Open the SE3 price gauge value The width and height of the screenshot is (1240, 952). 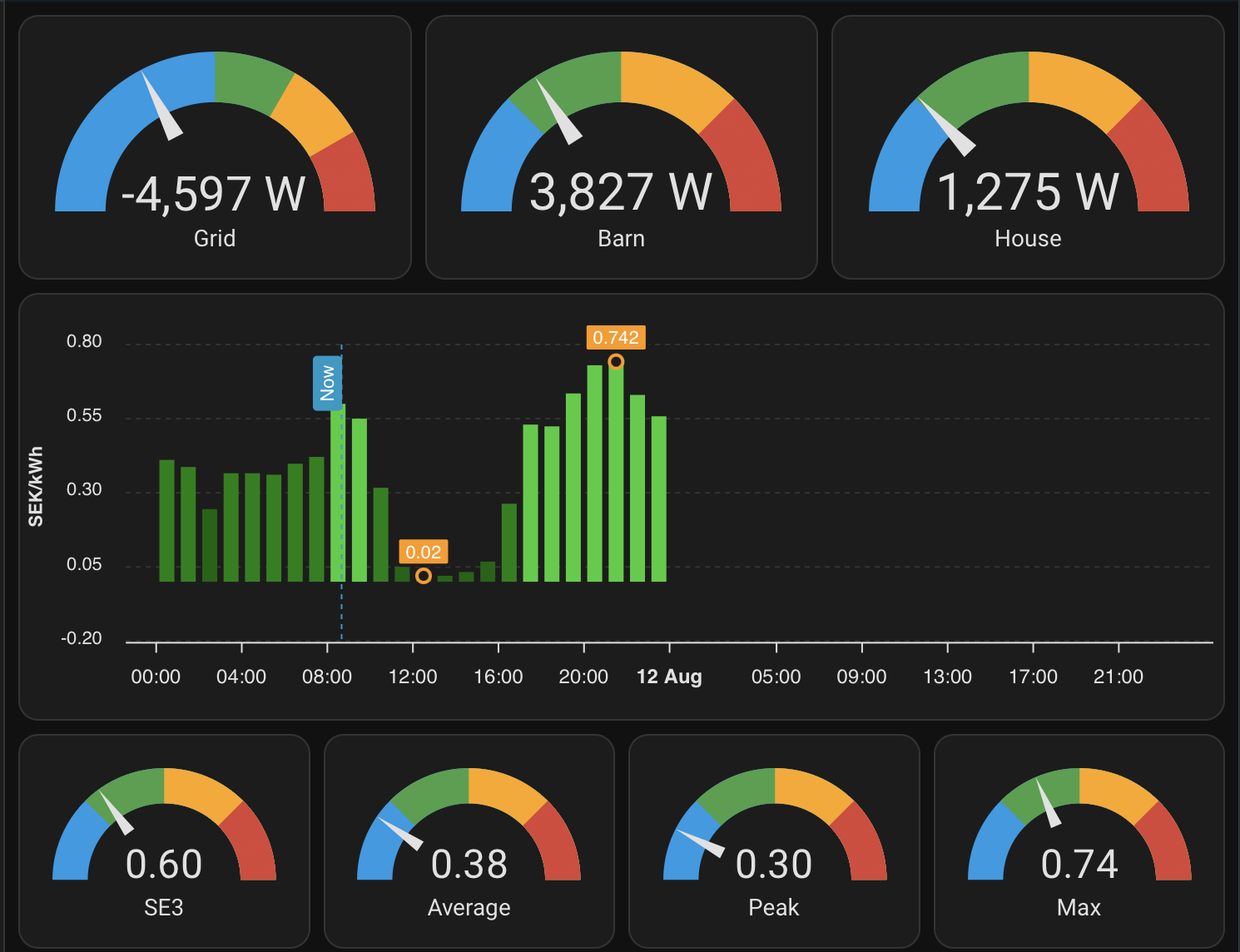(164, 864)
